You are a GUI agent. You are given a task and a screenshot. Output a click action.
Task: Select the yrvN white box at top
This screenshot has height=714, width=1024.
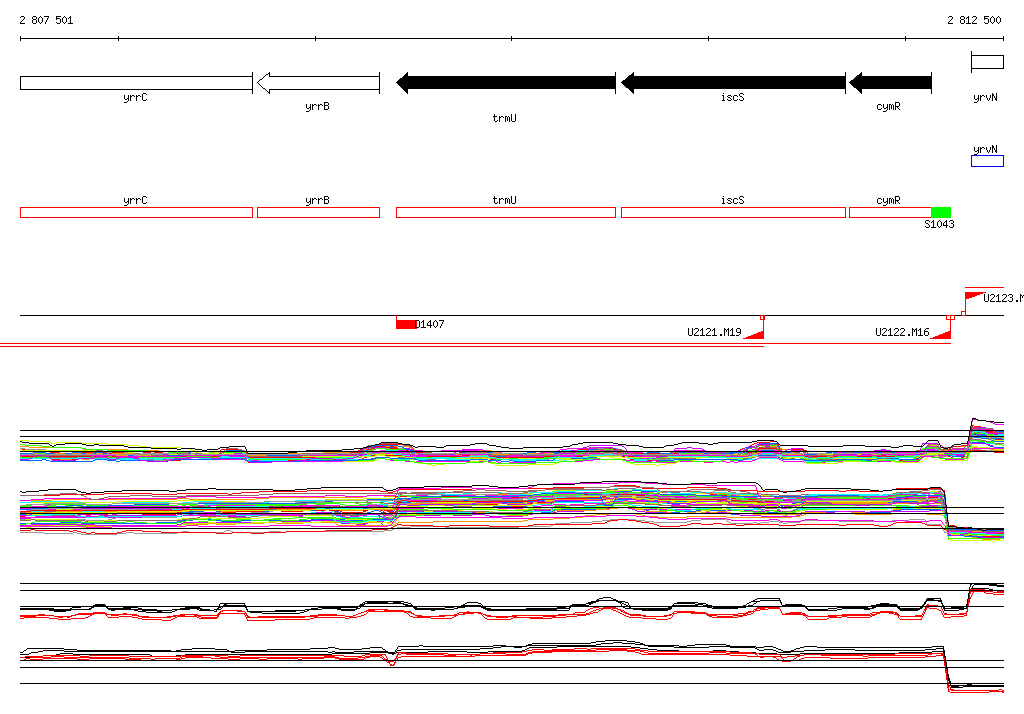(987, 62)
